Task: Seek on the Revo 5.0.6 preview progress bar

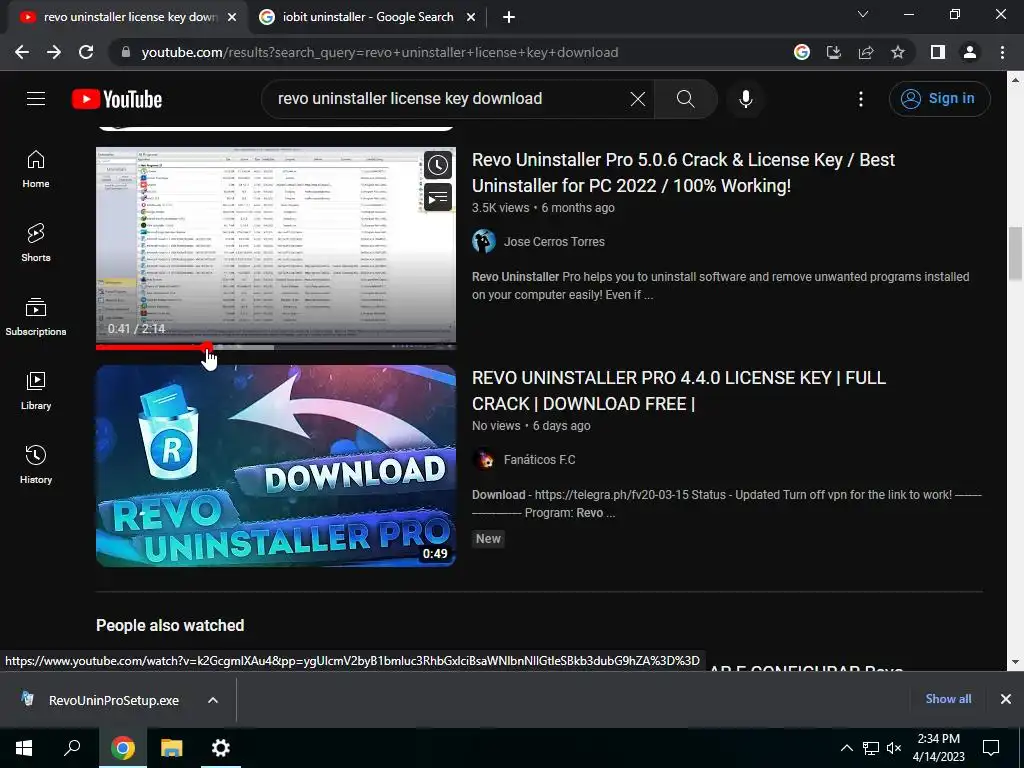Action: point(276,347)
